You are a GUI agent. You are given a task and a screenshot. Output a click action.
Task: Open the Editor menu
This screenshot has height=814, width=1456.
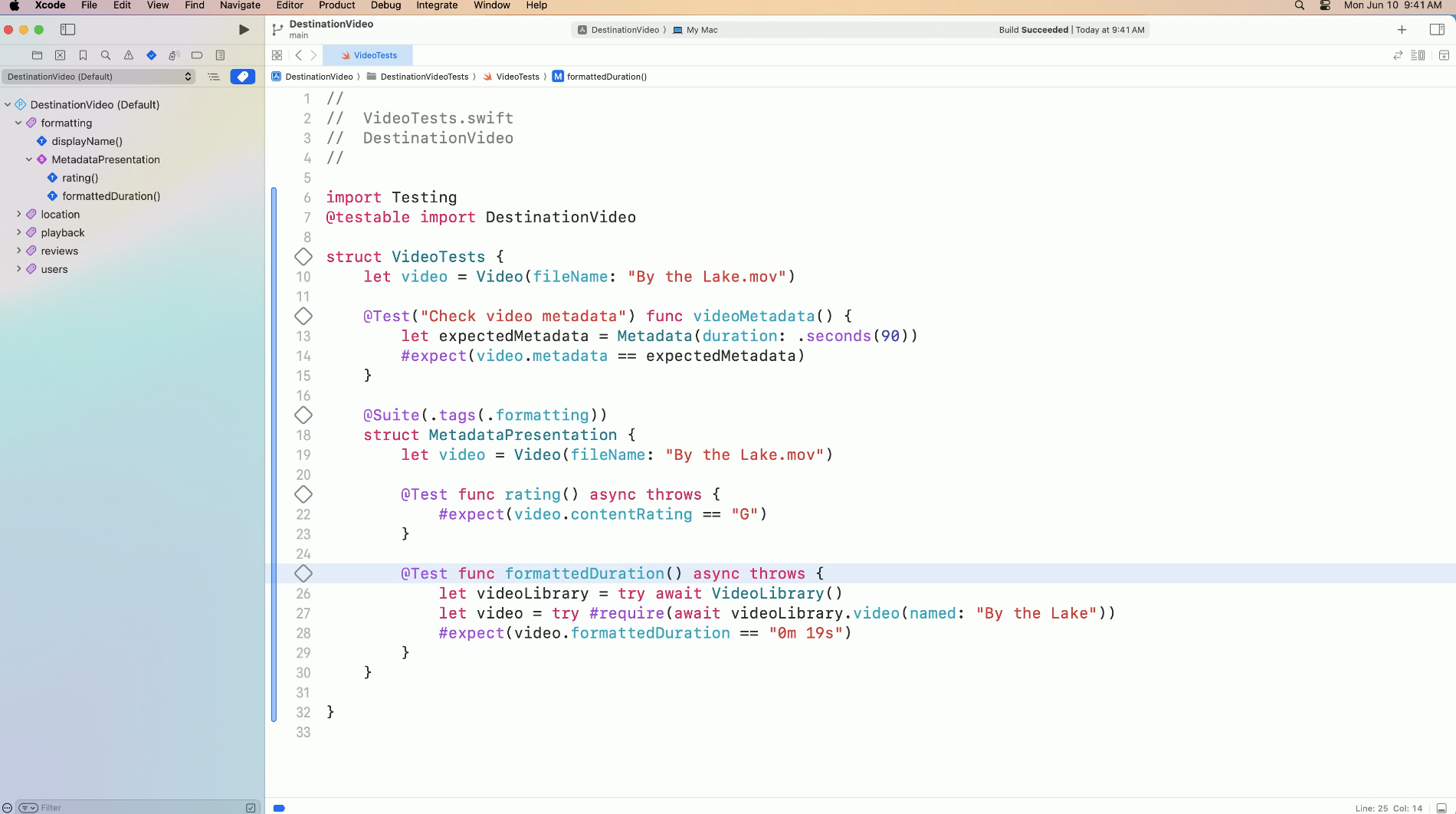290,5
